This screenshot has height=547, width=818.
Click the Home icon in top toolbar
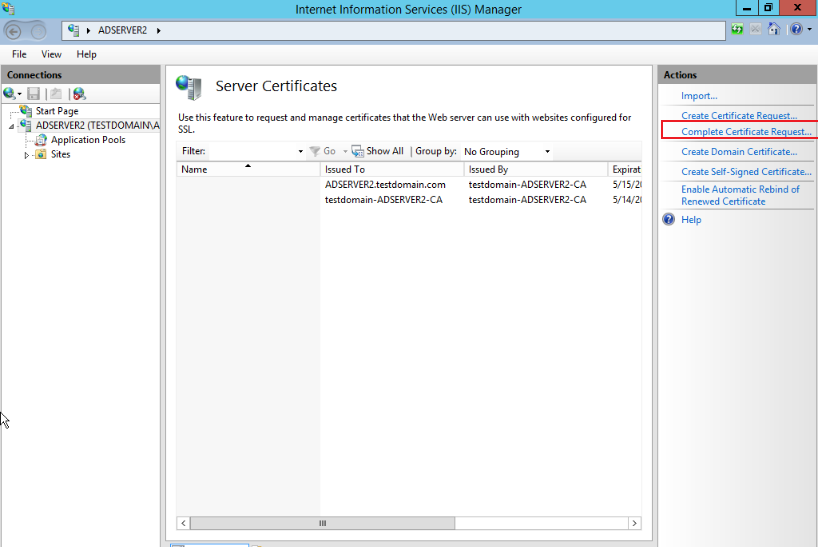tap(774, 29)
